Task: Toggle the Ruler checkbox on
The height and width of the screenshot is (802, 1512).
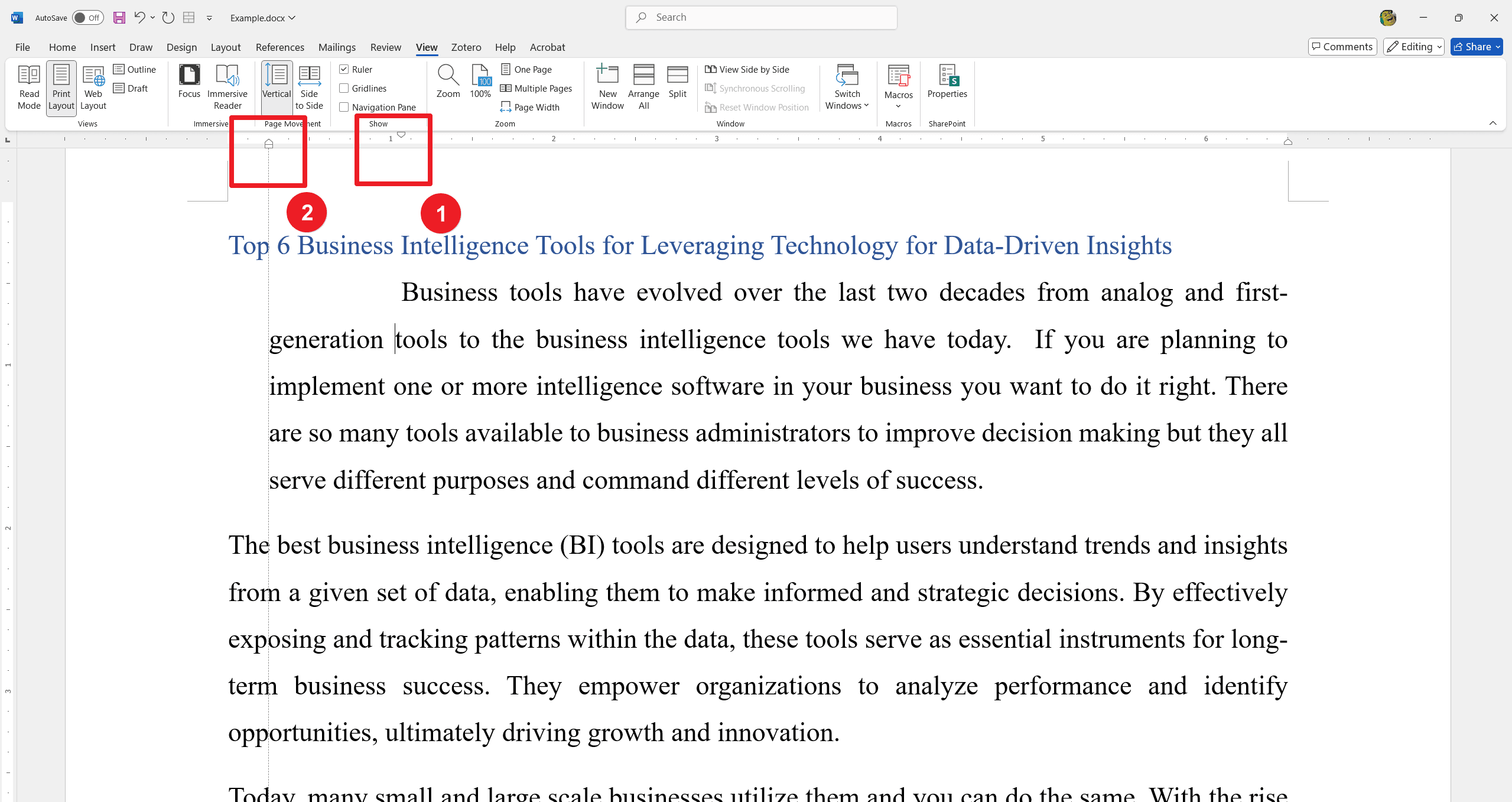Action: 344,69
